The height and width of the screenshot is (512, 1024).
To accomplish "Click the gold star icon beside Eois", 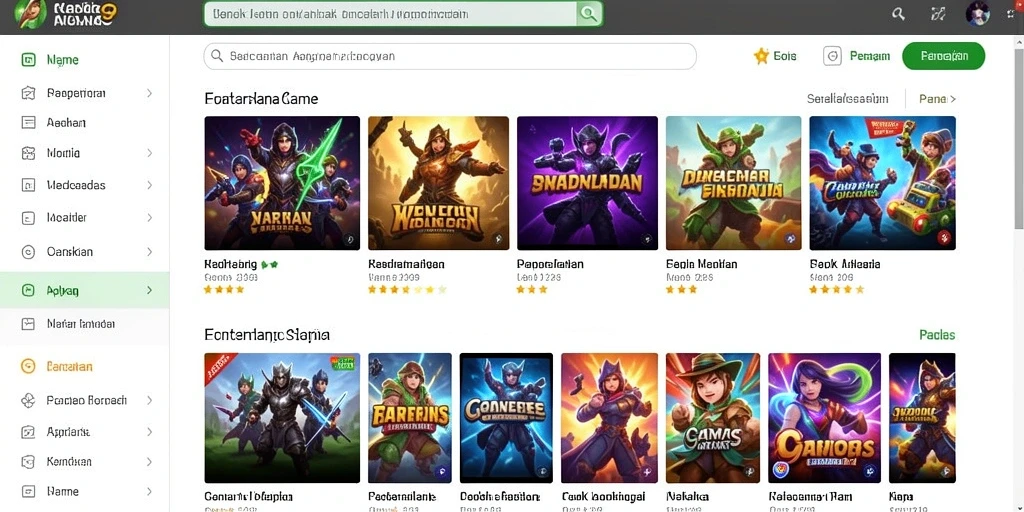I will pyautogui.click(x=761, y=56).
